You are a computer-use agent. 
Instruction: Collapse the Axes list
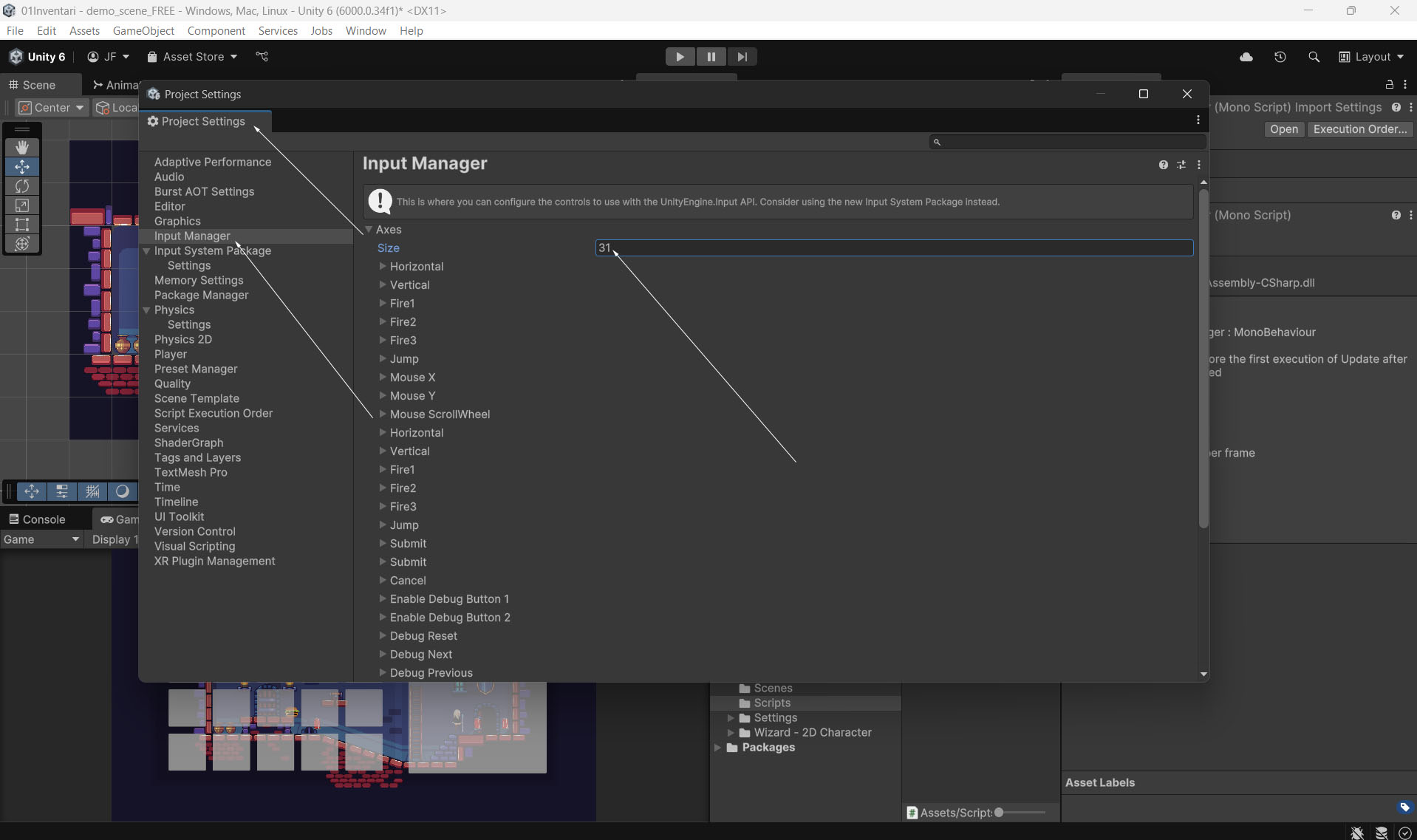click(369, 230)
